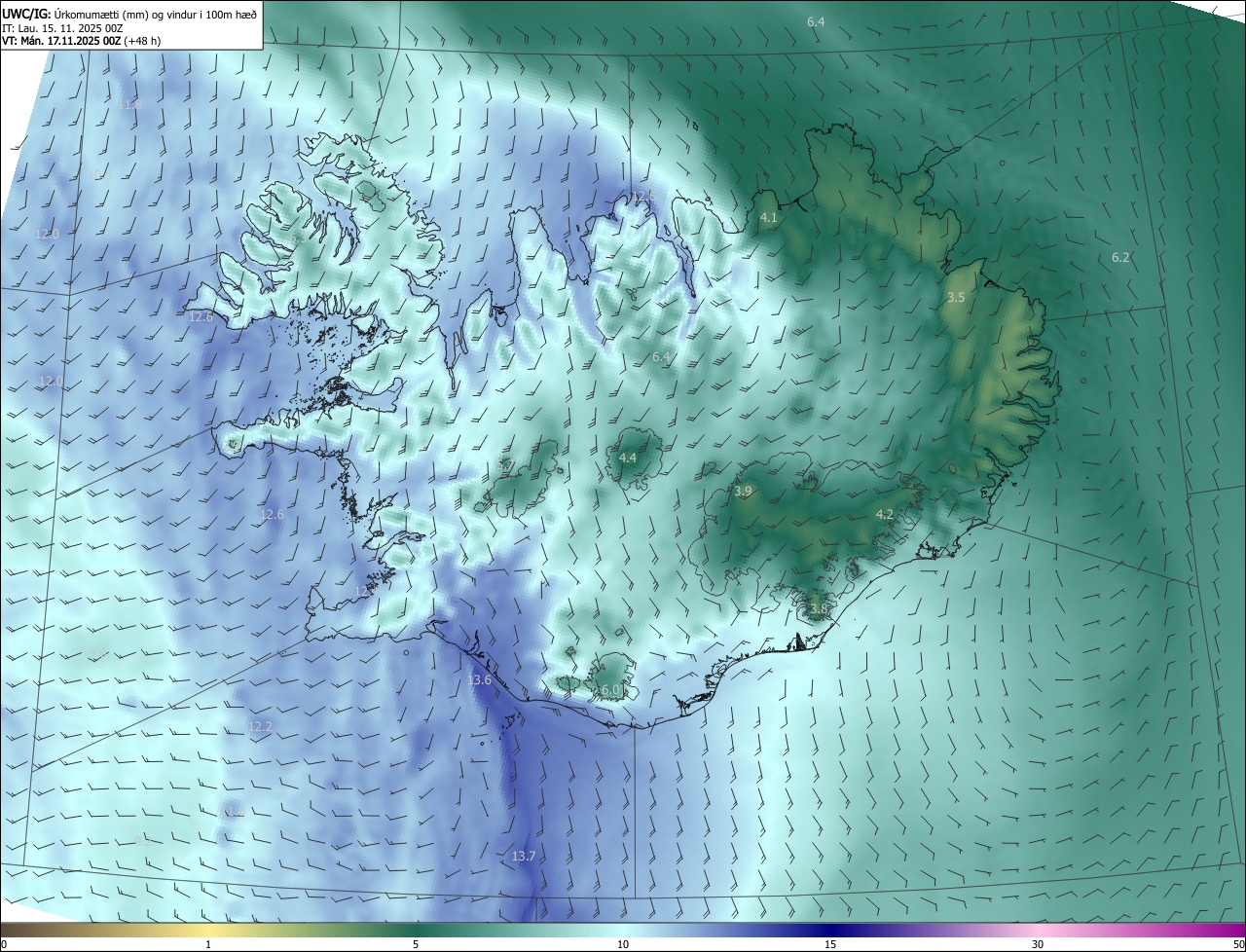
Task: Click the 4.4 value label on the map
Action: 628,458
